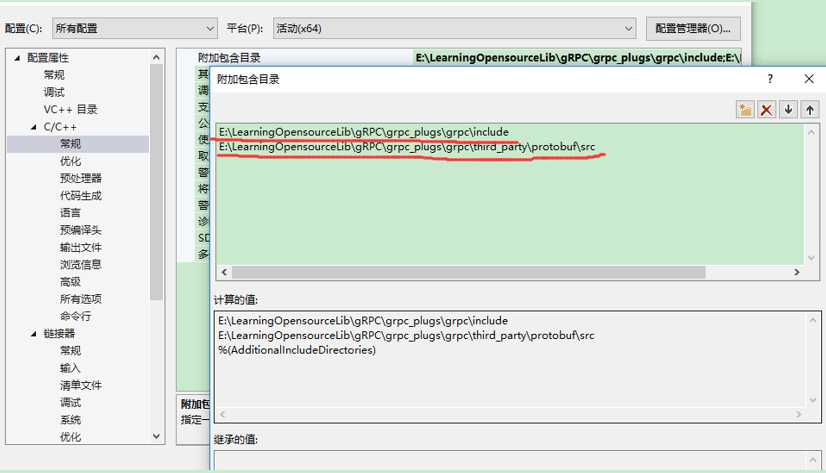This screenshot has width=826, height=473.
Task: Select 预处理器 tree item
Action: [x=81, y=179]
